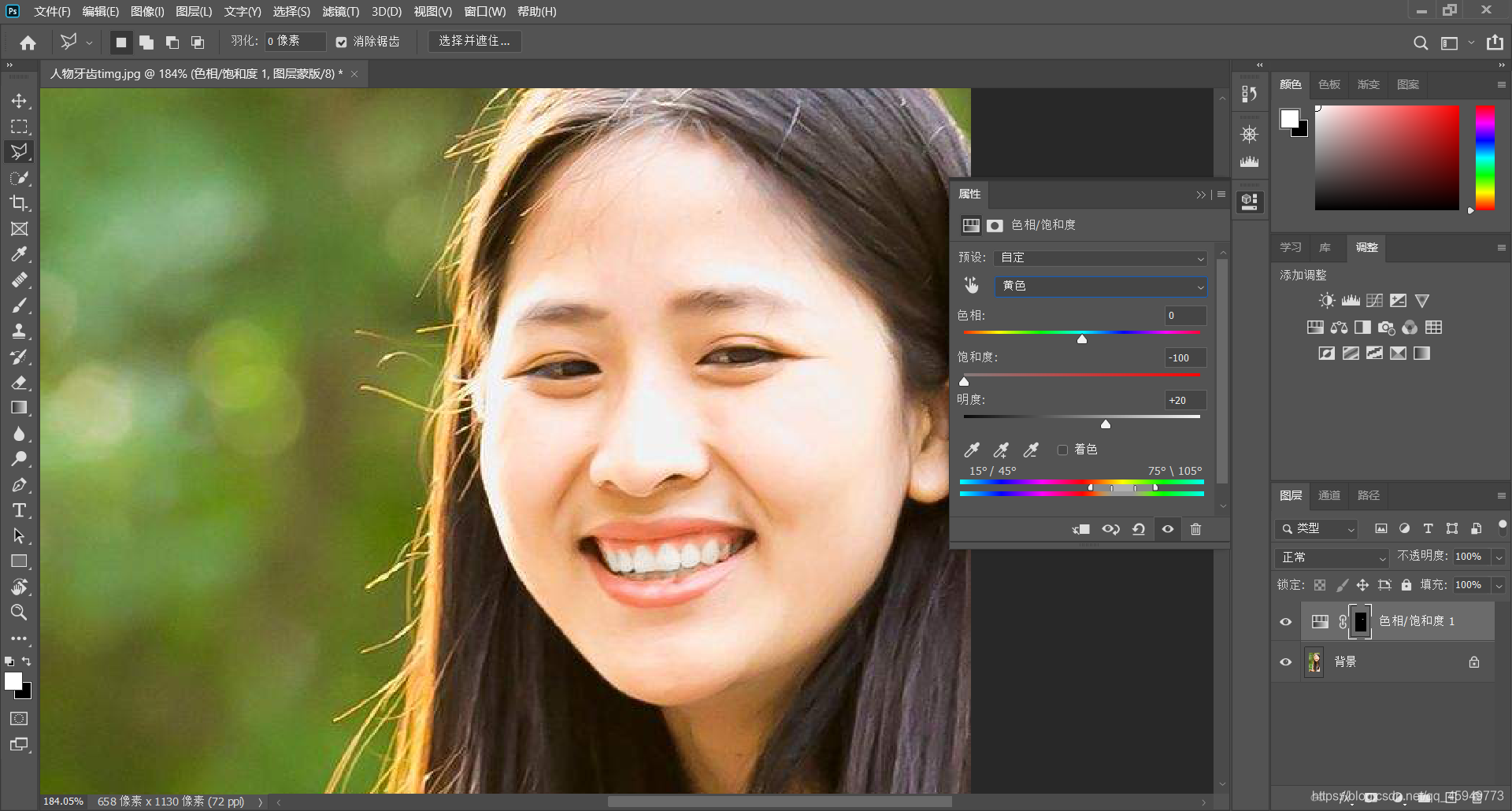
Task: Click the Select and Mask button
Action: pos(474,41)
